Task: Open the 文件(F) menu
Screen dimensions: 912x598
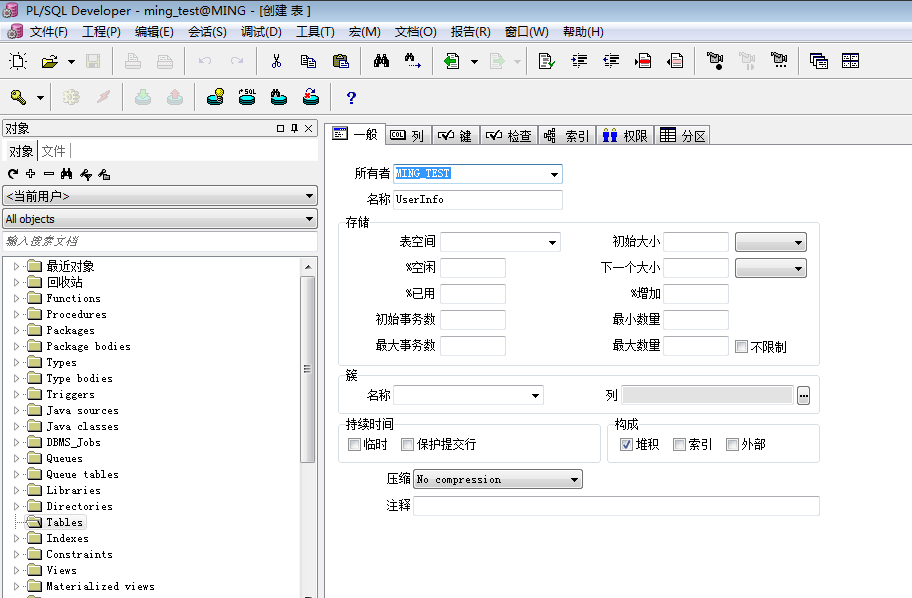Action: (48, 31)
